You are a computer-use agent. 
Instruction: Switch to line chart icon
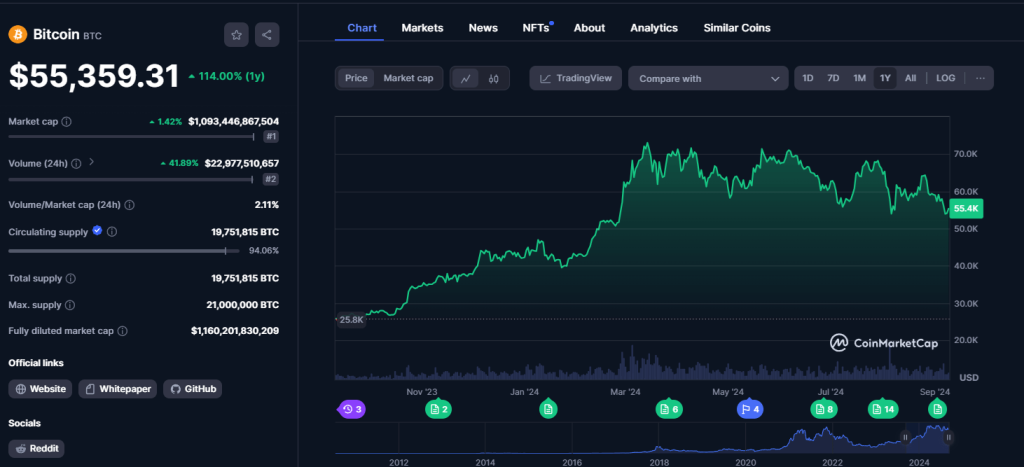point(466,78)
